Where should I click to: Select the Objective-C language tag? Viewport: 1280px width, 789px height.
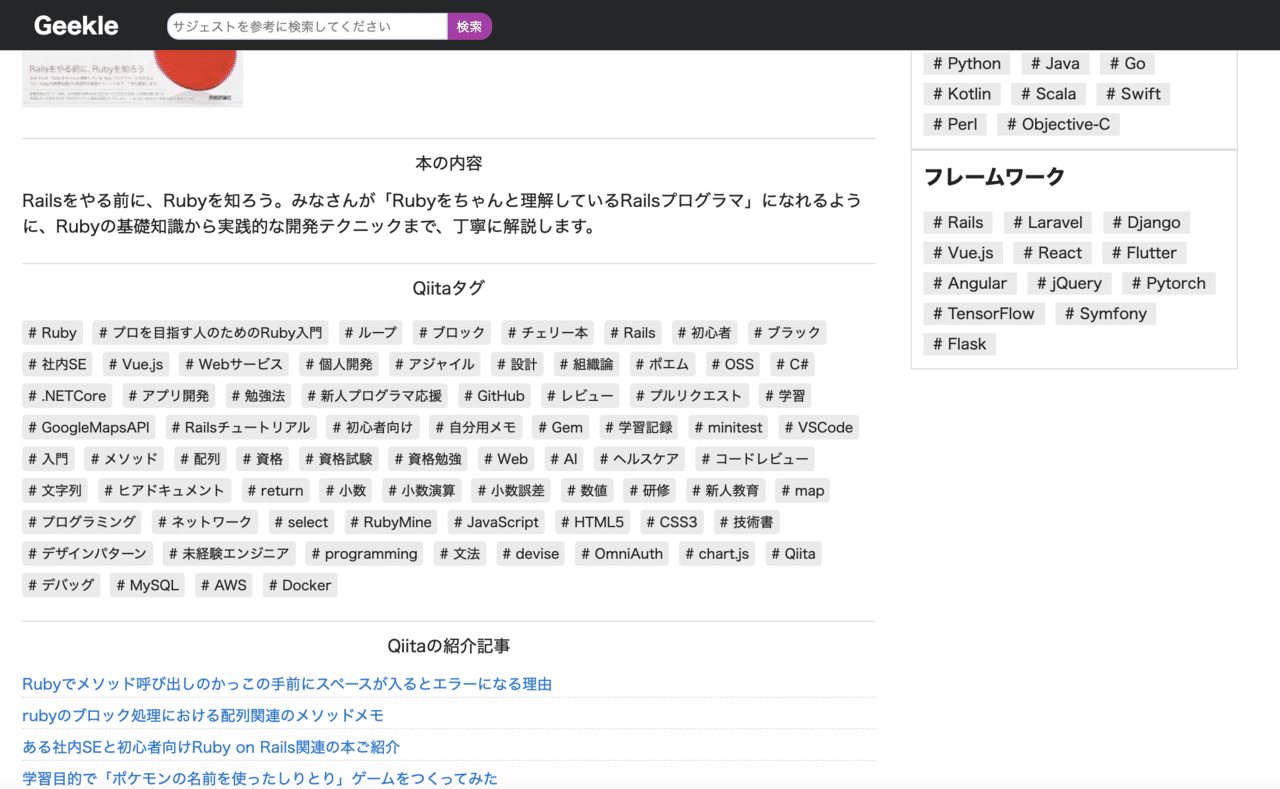[1057, 123]
